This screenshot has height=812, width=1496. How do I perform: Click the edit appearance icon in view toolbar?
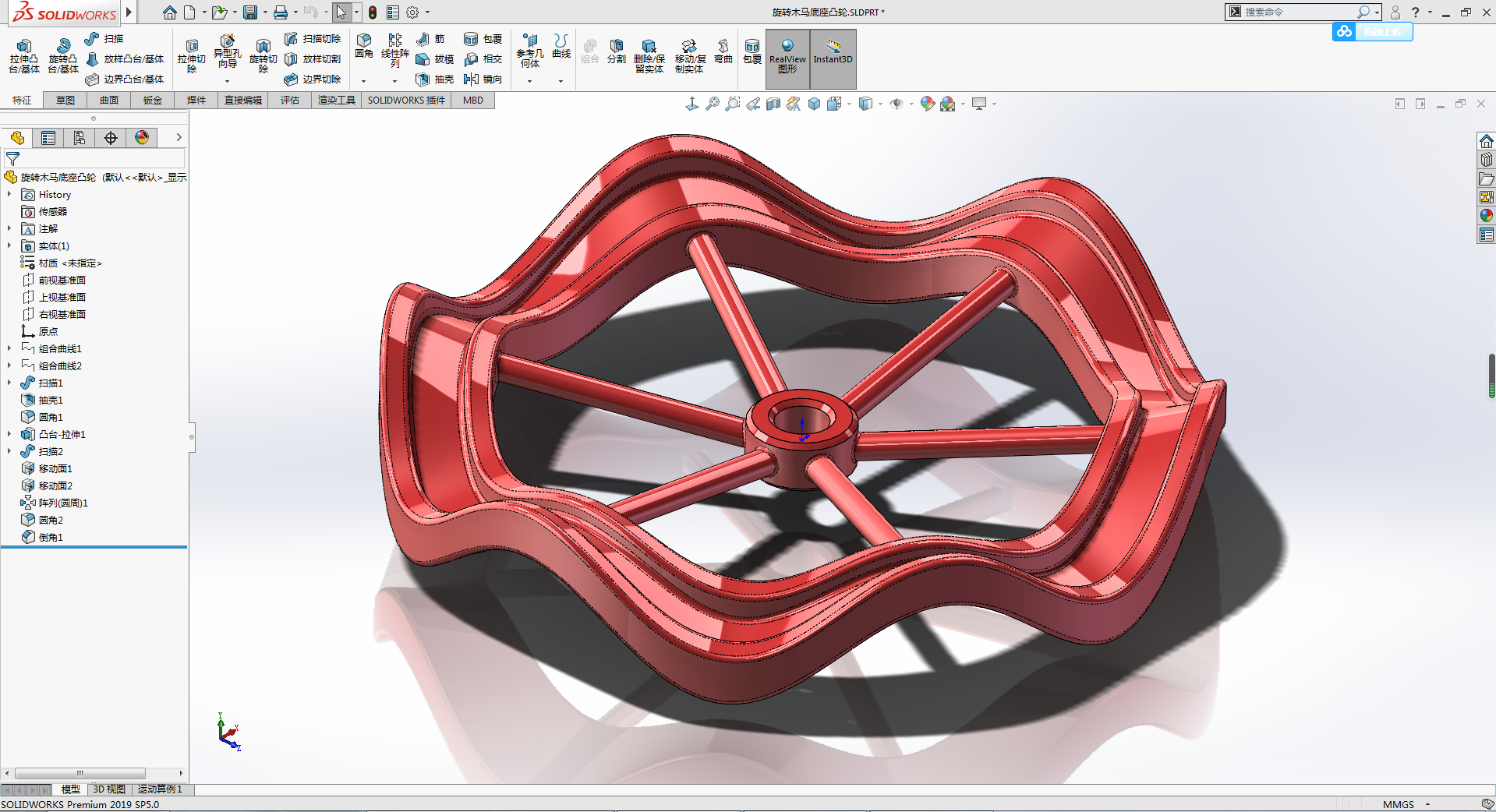click(927, 104)
